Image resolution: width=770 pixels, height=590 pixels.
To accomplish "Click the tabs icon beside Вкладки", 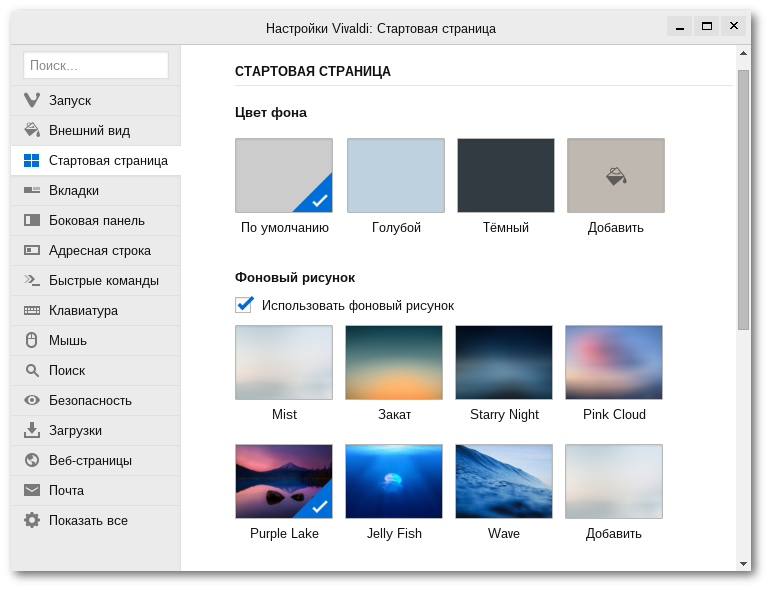I will [32, 190].
